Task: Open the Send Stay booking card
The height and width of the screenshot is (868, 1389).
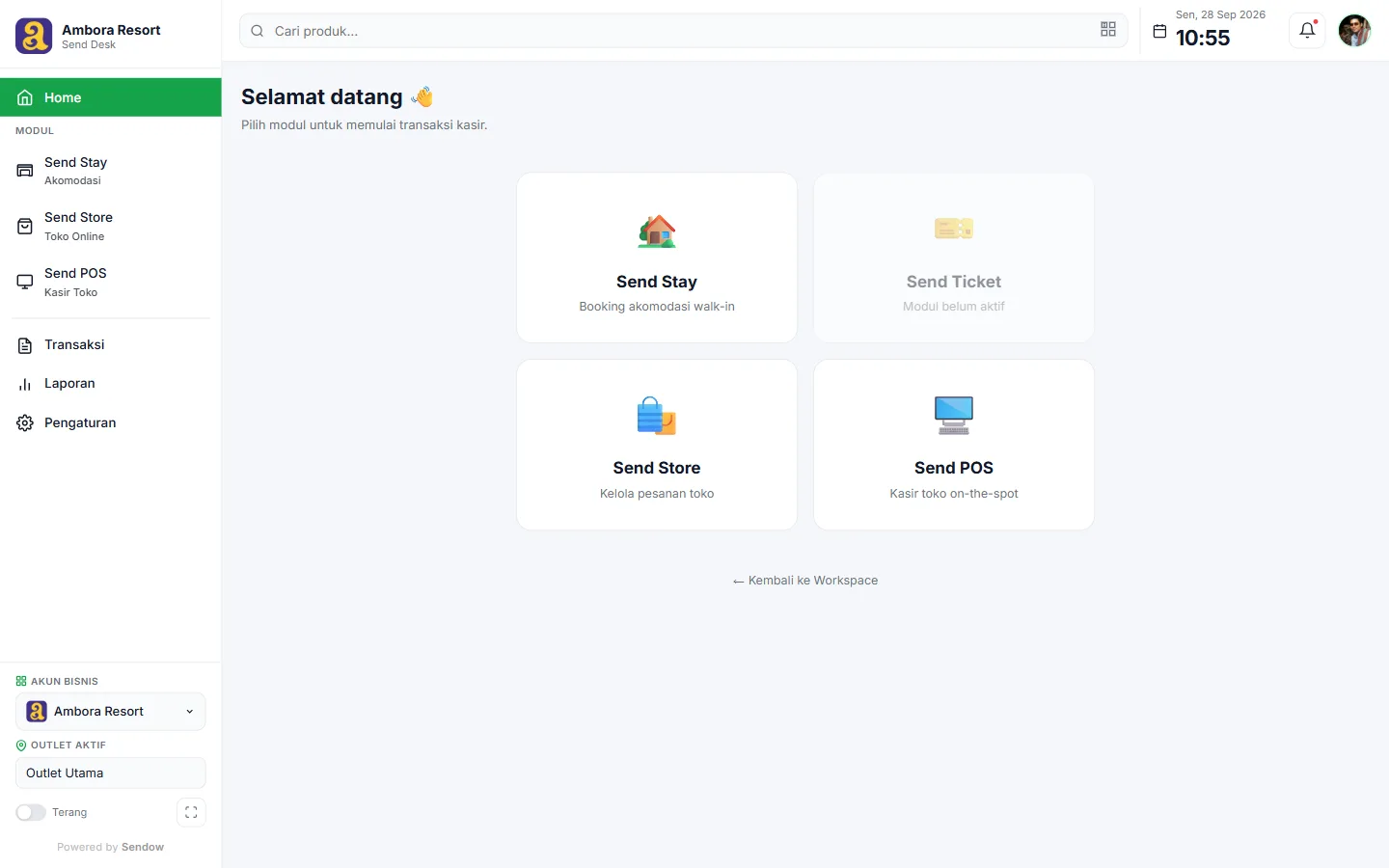Action: point(657,258)
